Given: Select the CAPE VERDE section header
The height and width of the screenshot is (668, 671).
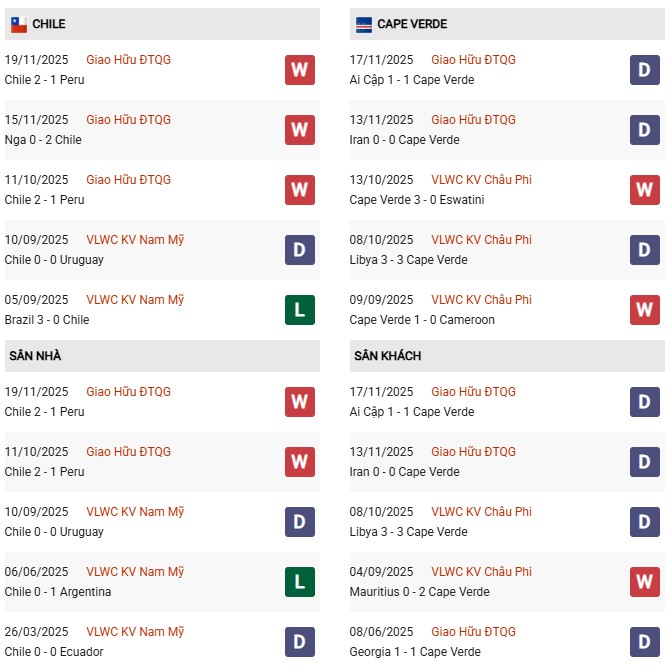Looking at the screenshot, I should pos(412,24).
